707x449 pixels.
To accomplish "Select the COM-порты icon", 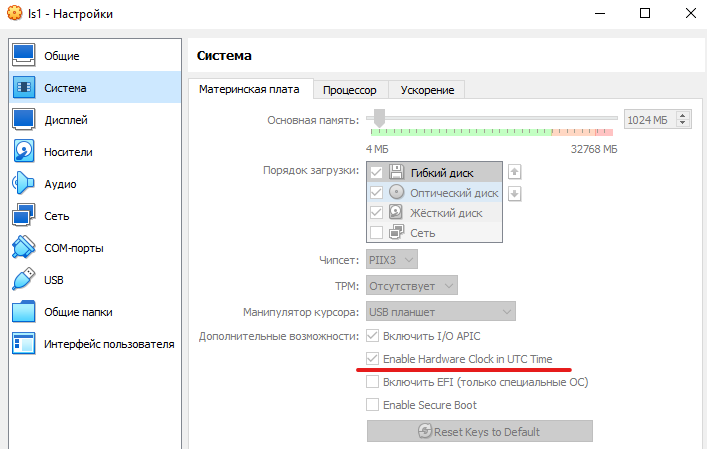I will (24, 248).
